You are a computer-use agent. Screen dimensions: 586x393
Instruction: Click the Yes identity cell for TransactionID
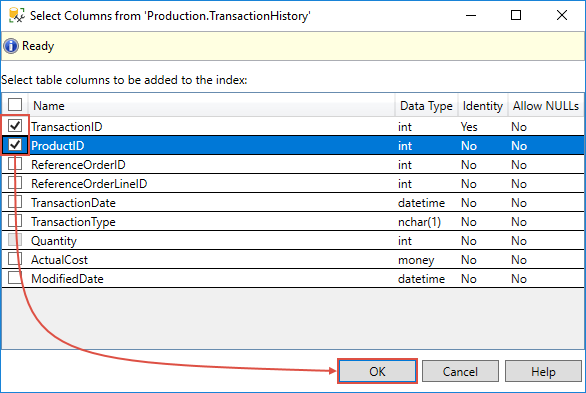click(x=469, y=127)
